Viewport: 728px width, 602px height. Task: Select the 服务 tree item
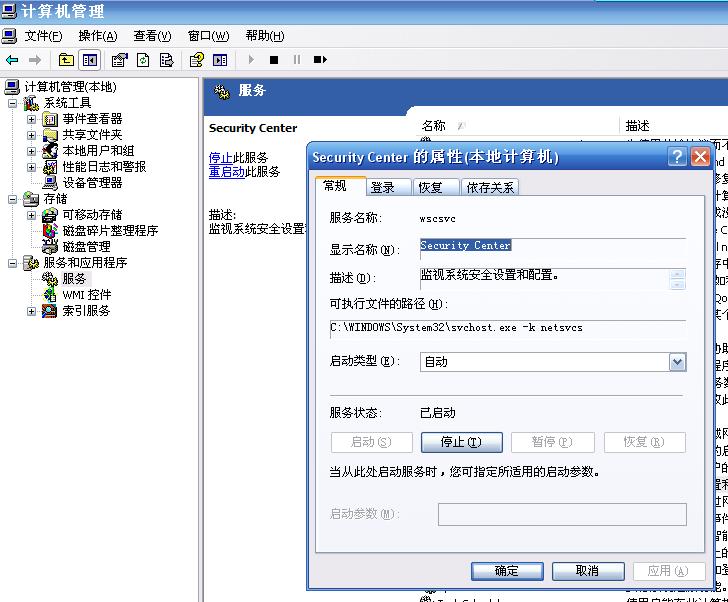point(74,279)
